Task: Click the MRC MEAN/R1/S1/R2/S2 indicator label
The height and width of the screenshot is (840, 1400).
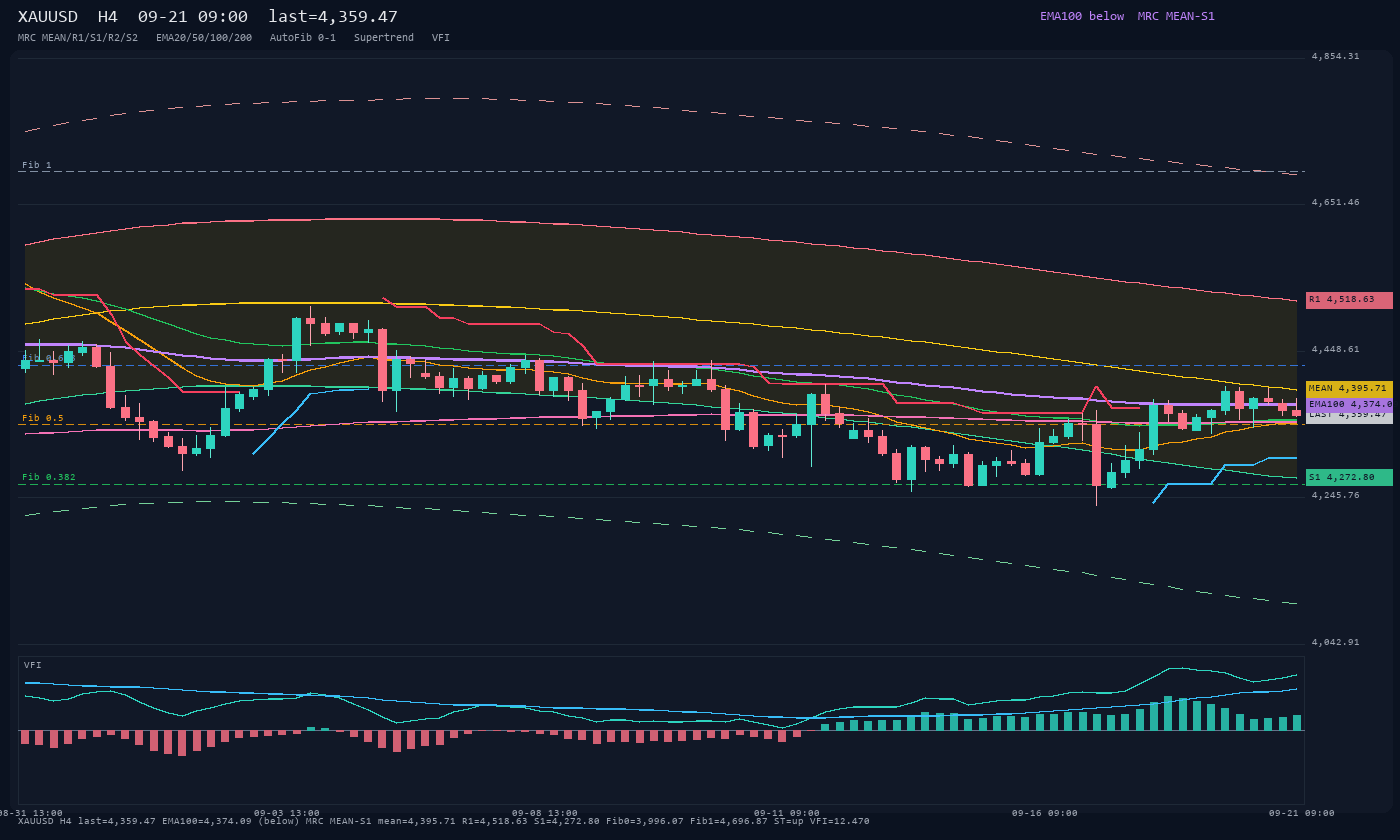Action: click(x=78, y=38)
